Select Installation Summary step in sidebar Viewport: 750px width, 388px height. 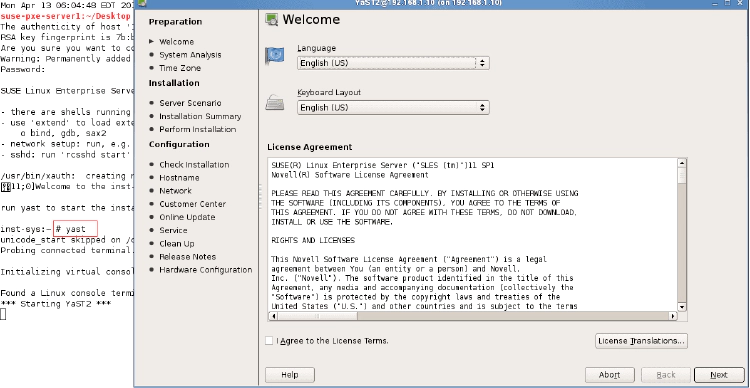[x=200, y=116]
